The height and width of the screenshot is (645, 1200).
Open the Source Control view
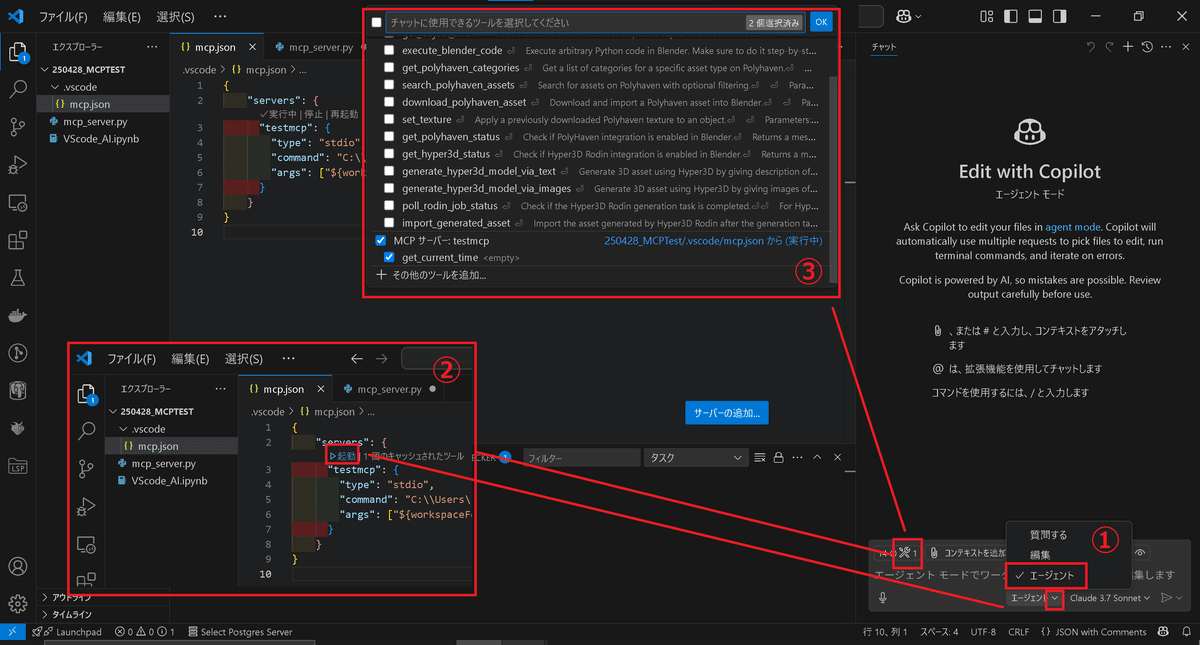(18, 128)
